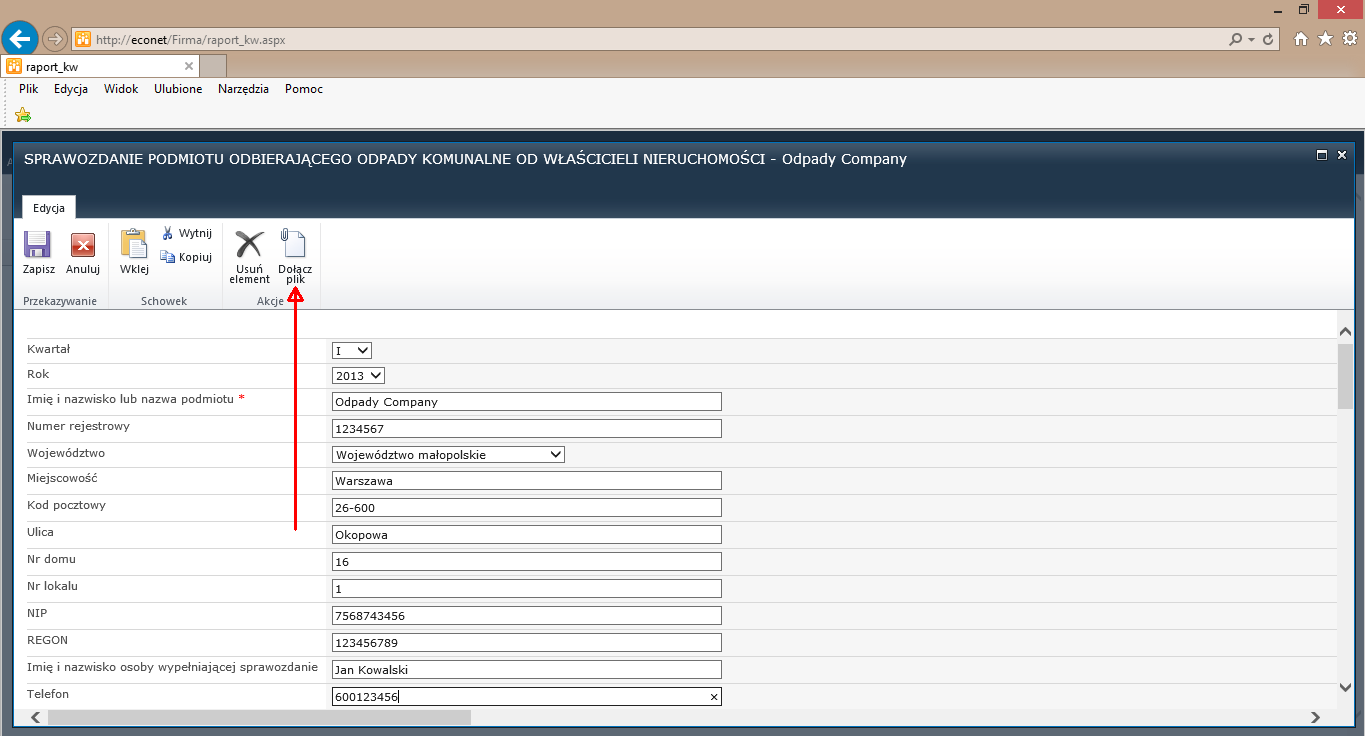Click the Miejscowość field

coord(526,481)
